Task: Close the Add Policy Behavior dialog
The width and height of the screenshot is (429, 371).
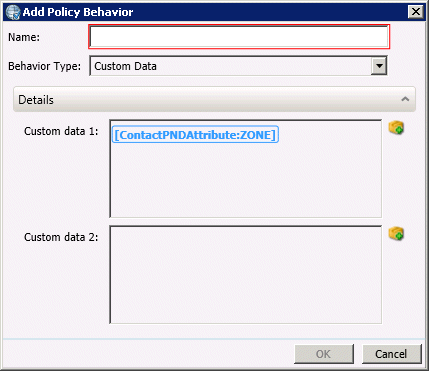Action: click(x=416, y=12)
